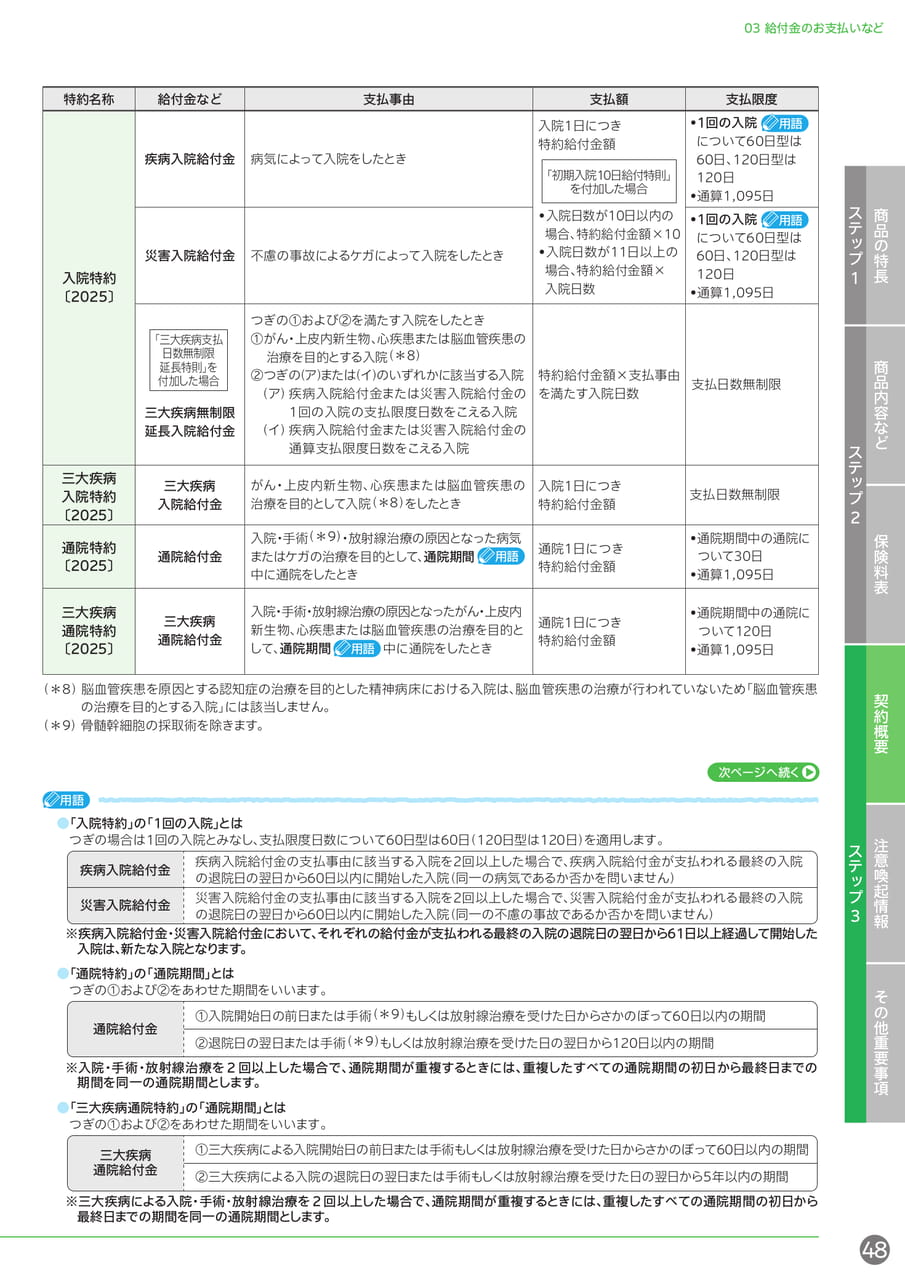Image resolution: width=905 pixels, height=1280 pixels.
Task: Click 通院給付金 label in glossary box
Action: (x=125, y=1029)
